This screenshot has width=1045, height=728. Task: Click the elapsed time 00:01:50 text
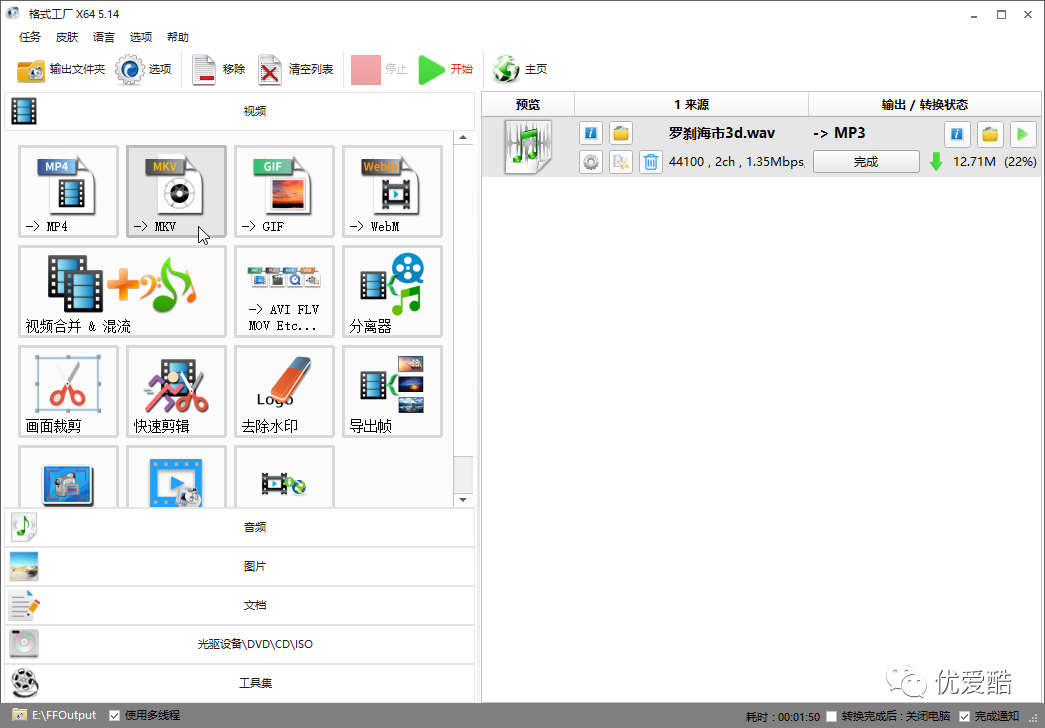point(799,717)
